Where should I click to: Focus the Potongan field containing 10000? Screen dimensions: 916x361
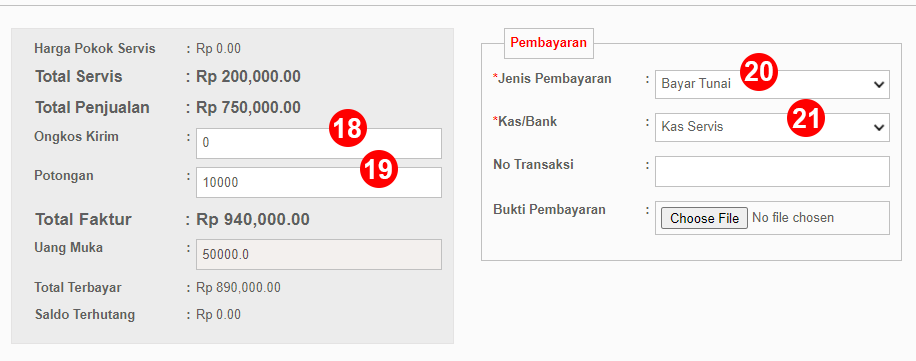tap(319, 182)
